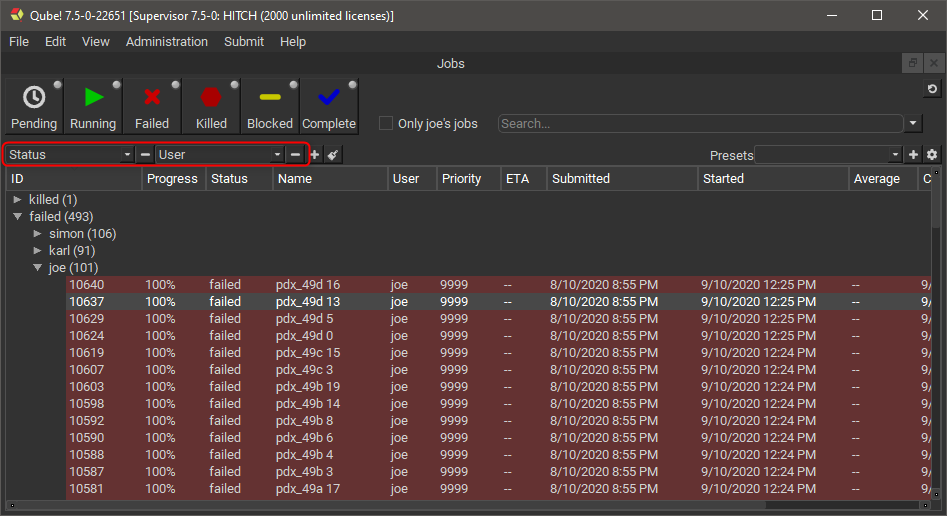The height and width of the screenshot is (516, 947).
Task: Open the Presets combo box
Action: [x=829, y=155]
